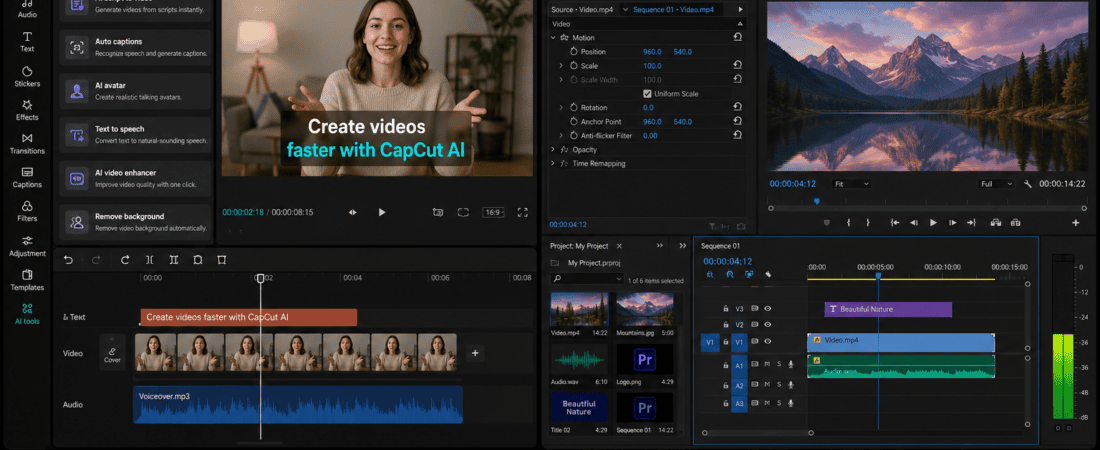This screenshot has height=450, width=1100.
Task: Select the orange CapCut text clip
Action: pos(248,317)
